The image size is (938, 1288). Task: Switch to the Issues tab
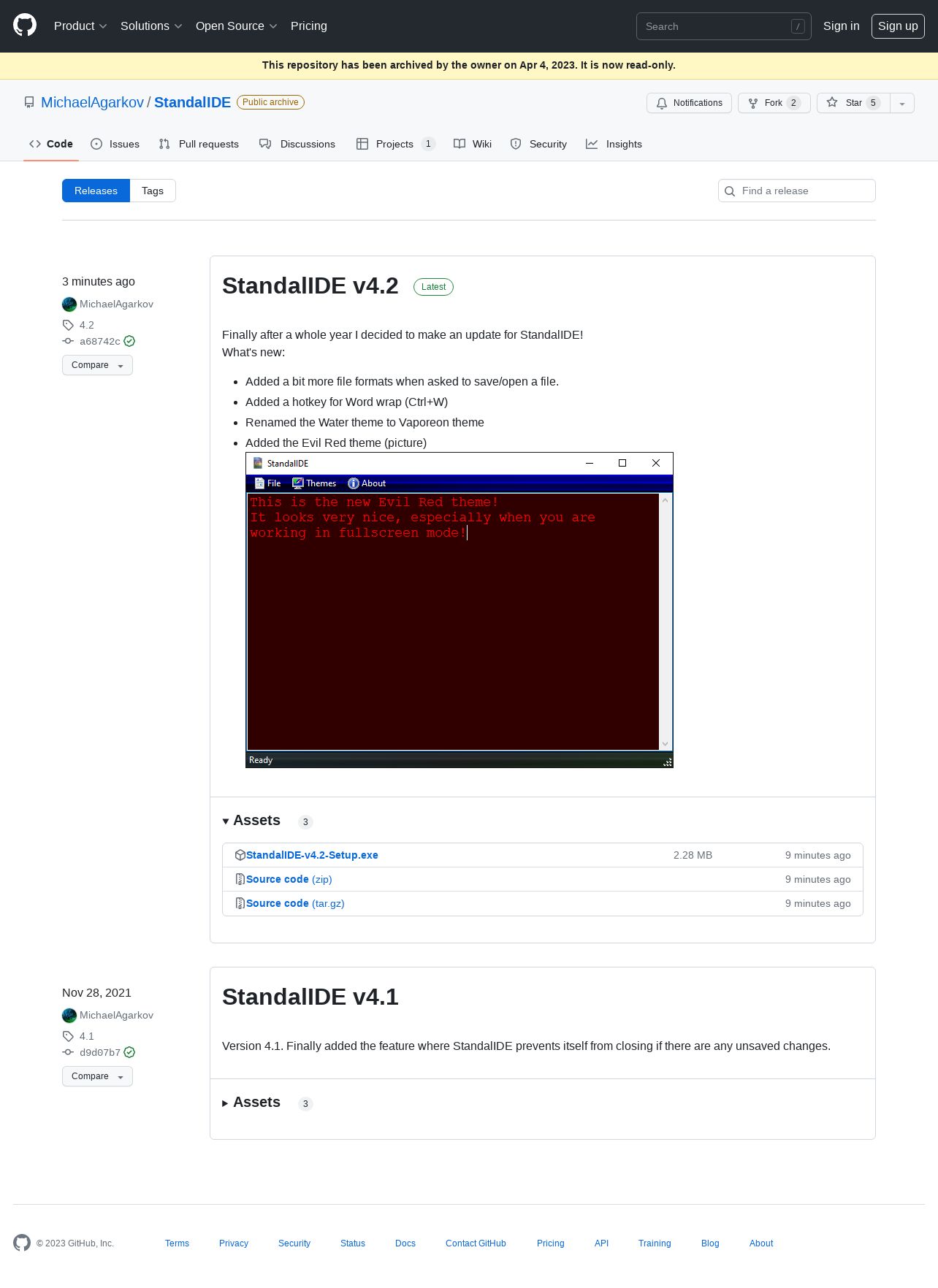(x=115, y=144)
